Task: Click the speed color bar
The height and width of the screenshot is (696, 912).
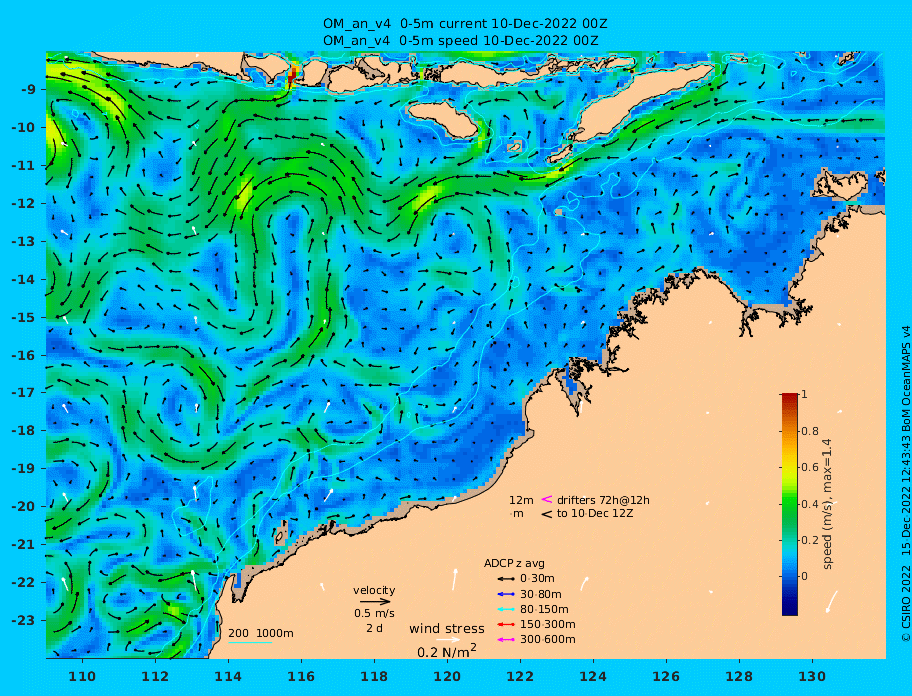Action: pos(790,504)
